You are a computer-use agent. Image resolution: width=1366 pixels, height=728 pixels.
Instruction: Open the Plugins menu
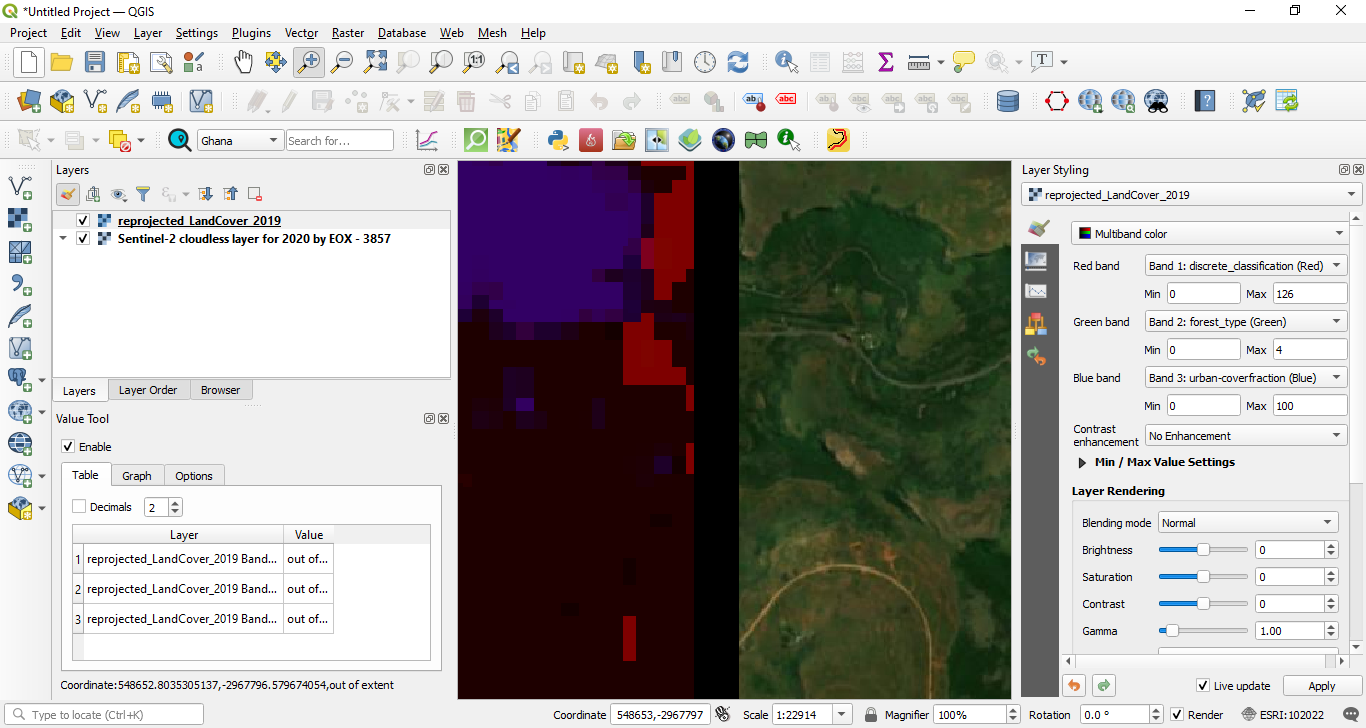pos(251,33)
